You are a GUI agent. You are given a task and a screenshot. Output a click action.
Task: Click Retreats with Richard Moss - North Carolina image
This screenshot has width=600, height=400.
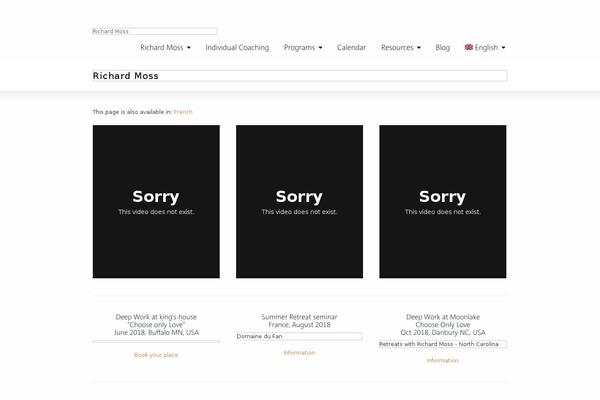click(443, 344)
